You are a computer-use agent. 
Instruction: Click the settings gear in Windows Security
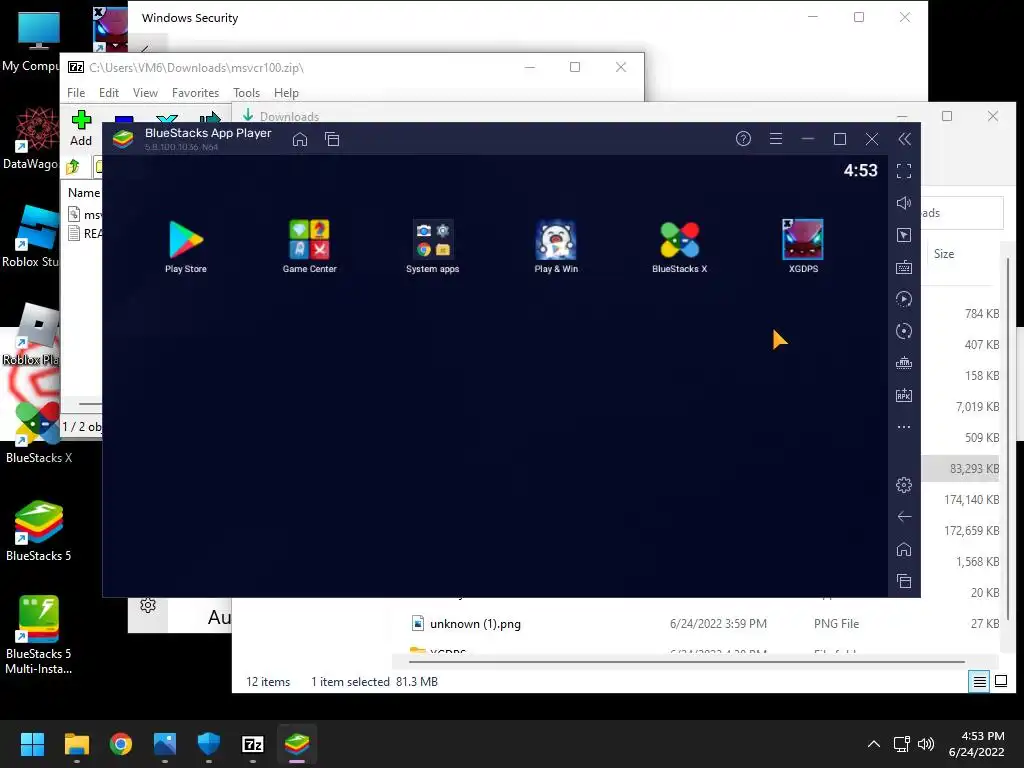pos(148,605)
